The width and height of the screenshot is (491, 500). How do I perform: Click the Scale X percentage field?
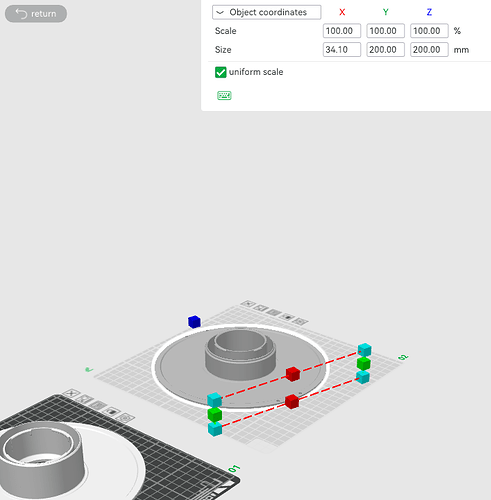[342, 31]
